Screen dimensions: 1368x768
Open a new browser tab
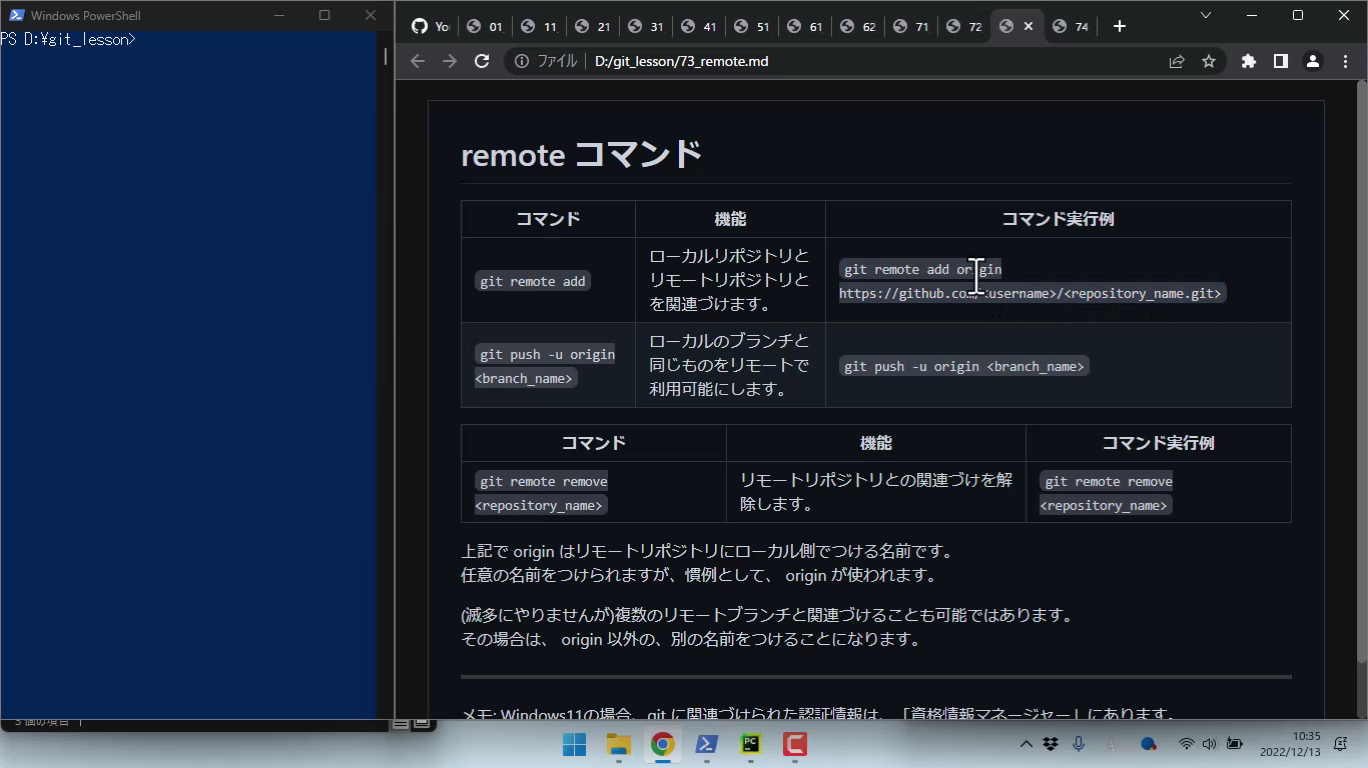1119,26
